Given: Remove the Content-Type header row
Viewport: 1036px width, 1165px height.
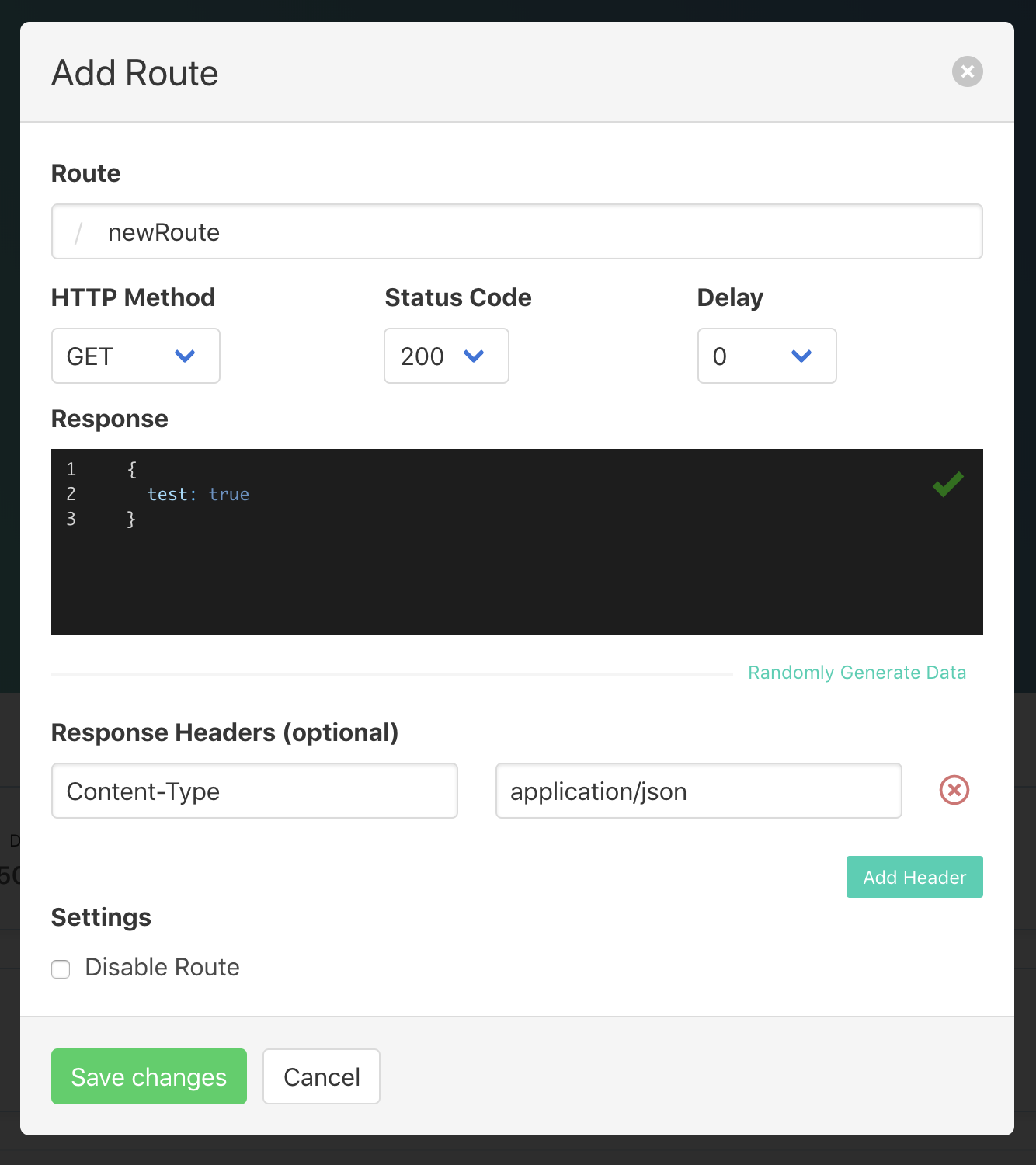Looking at the screenshot, I should (954, 791).
